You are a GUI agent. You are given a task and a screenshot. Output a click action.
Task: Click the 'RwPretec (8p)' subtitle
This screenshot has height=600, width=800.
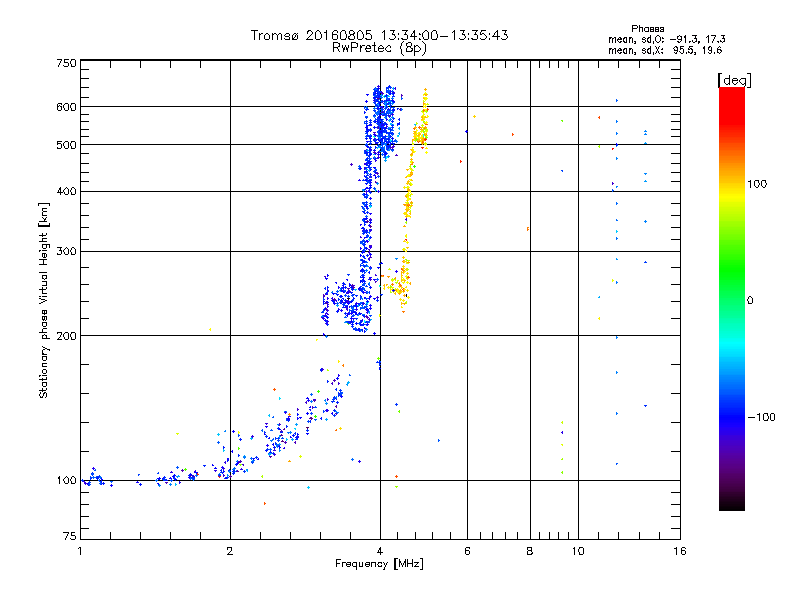tap(379, 48)
